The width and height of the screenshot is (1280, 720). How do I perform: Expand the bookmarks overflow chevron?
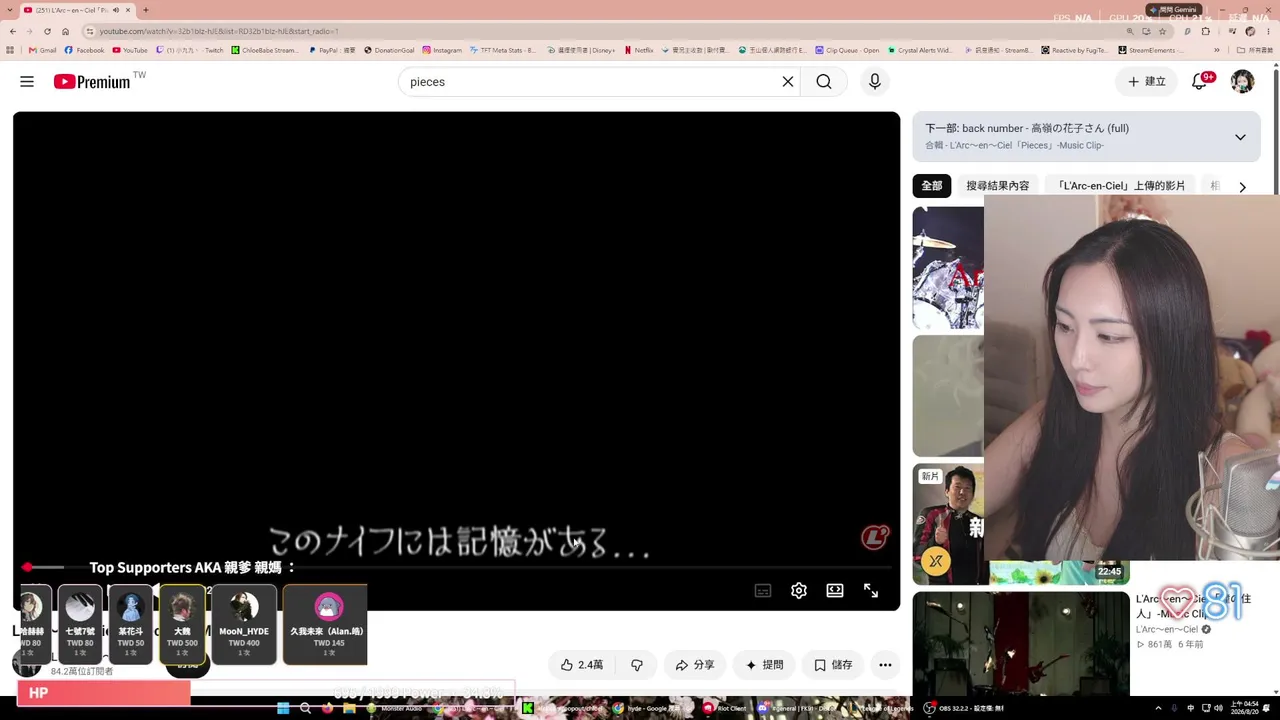tap(1217, 50)
